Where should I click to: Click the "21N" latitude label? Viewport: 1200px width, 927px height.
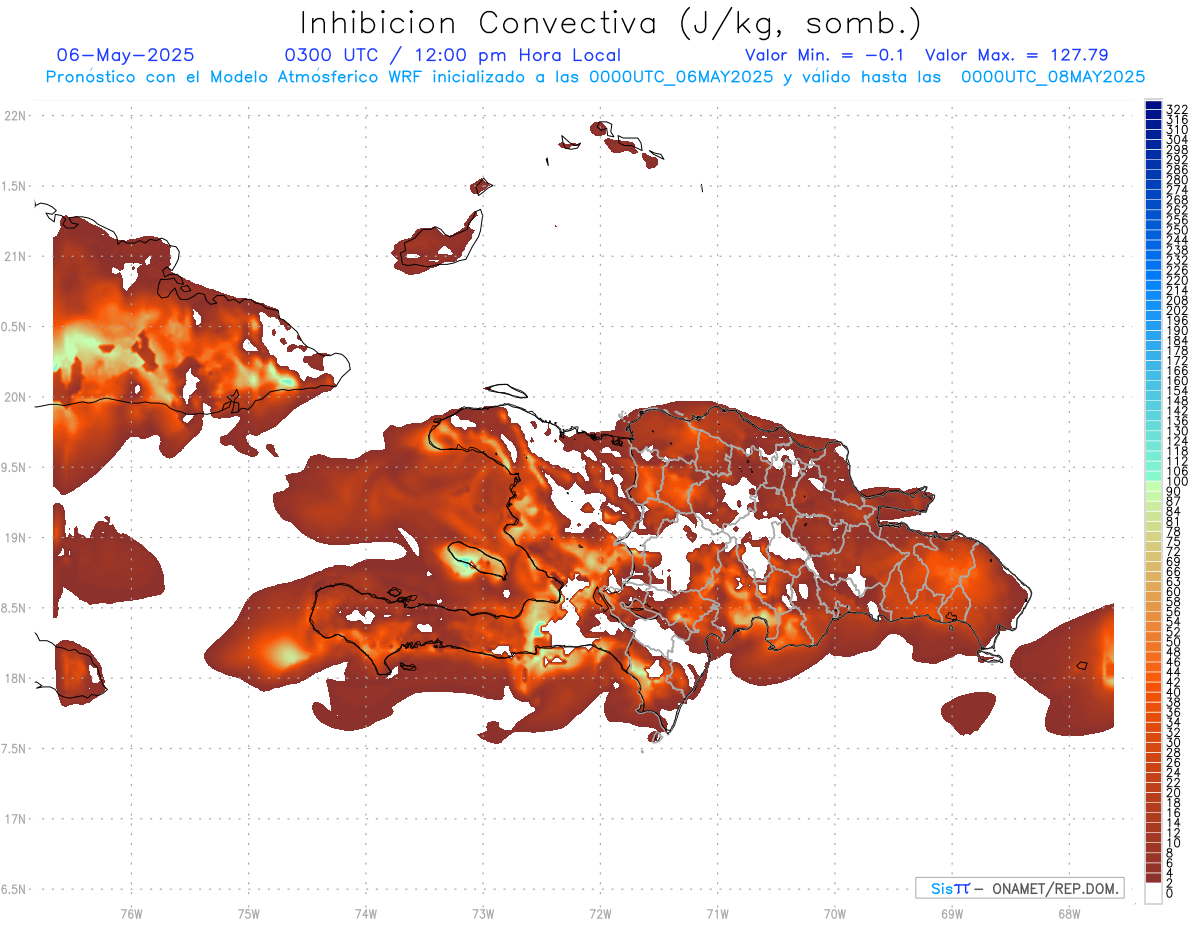[15, 257]
